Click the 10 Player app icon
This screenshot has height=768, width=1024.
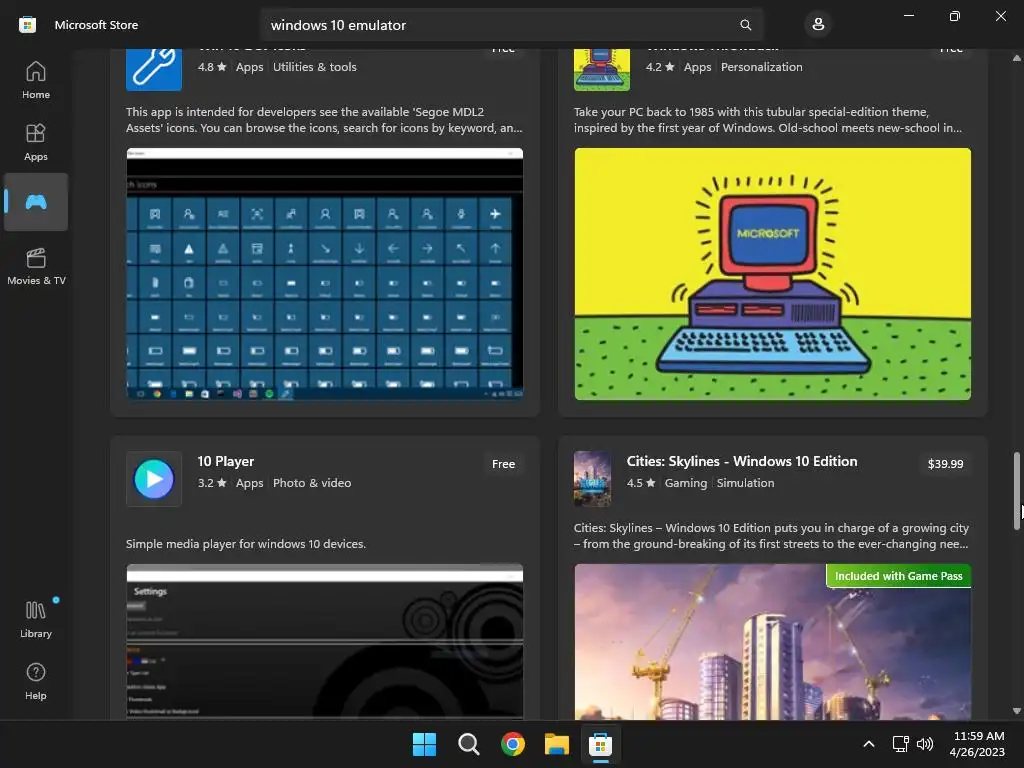[153, 479]
